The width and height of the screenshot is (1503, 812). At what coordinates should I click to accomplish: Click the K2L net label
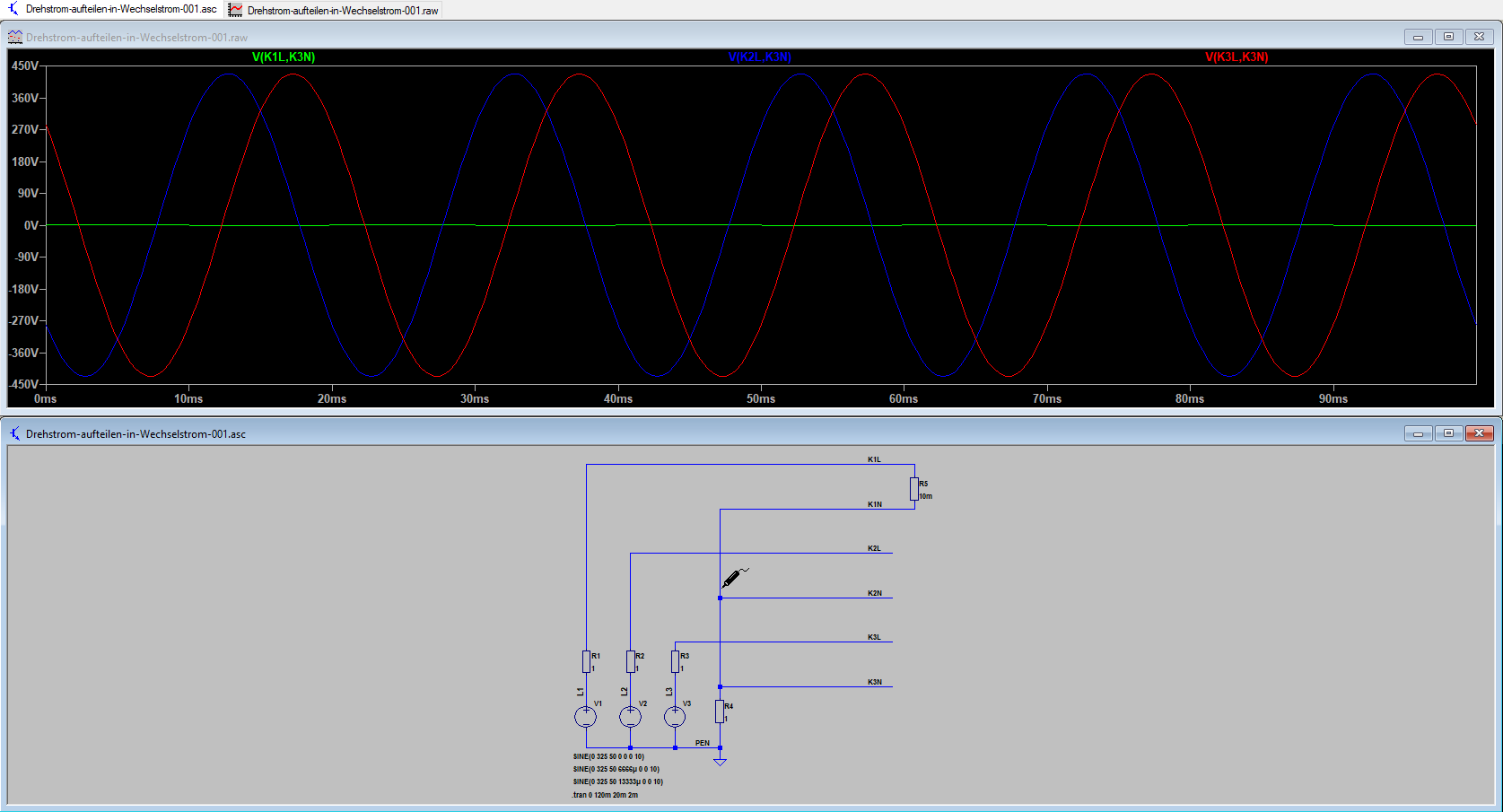[x=874, y=548]
